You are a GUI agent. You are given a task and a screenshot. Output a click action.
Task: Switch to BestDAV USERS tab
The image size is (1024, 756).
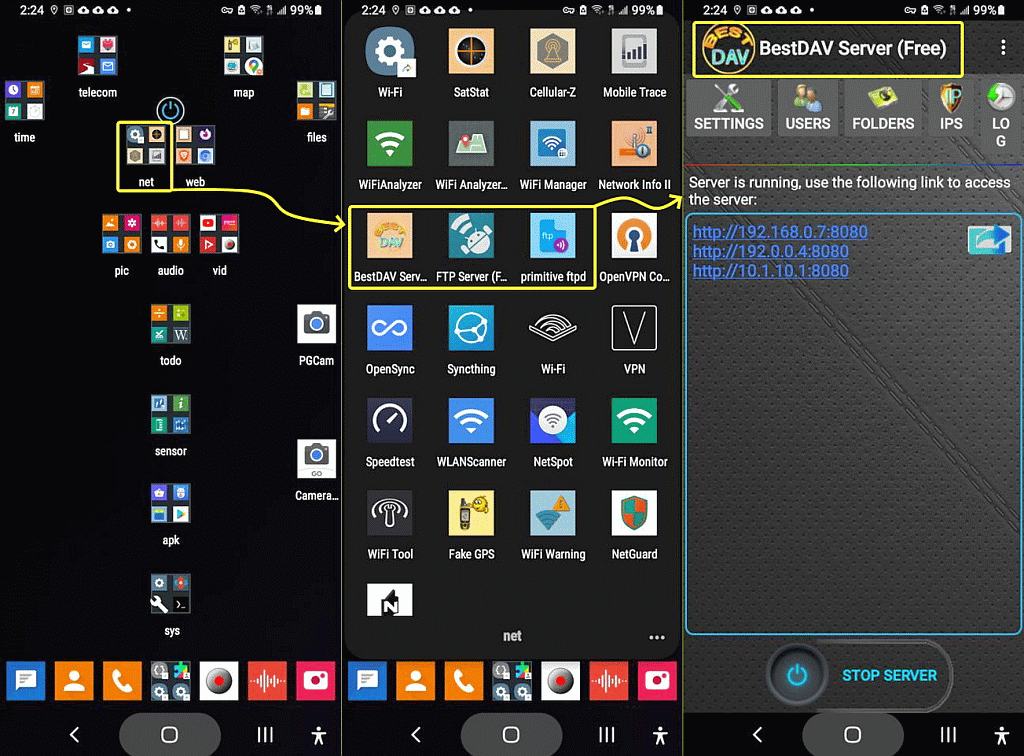coord(808,108)
